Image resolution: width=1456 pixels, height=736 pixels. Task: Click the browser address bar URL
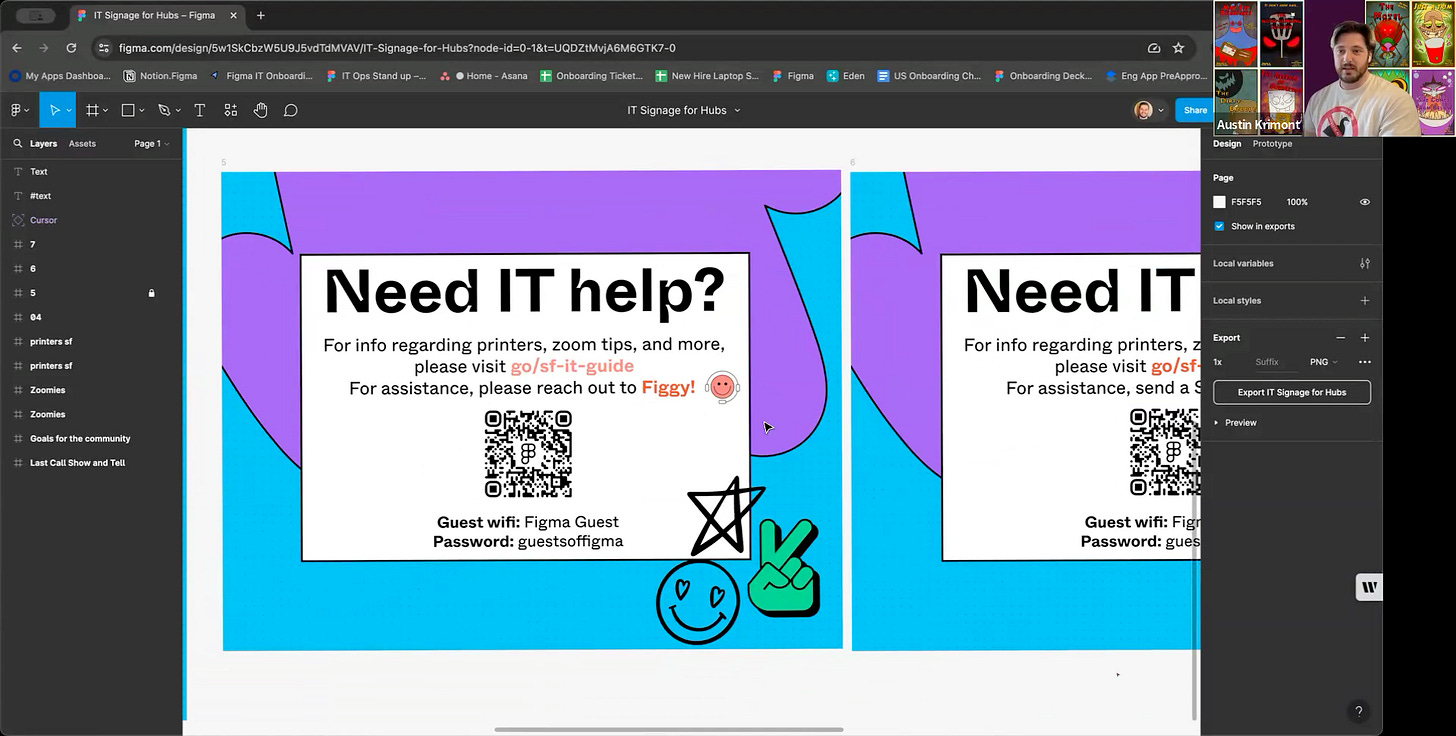click(397, 48)
